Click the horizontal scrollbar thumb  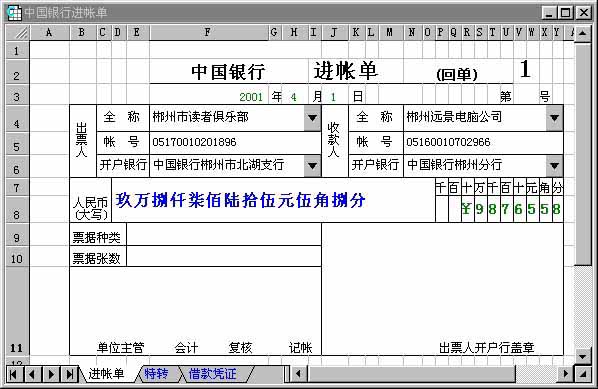point(412,374)
